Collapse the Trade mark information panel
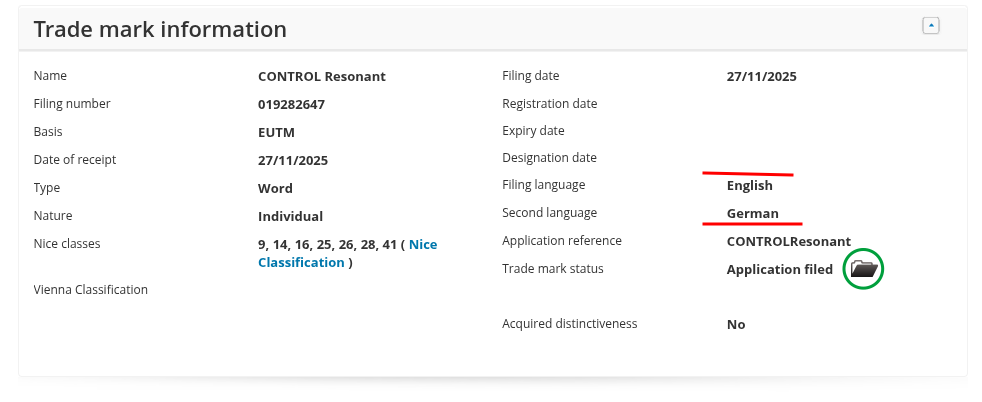 click(x=931, y=26)
